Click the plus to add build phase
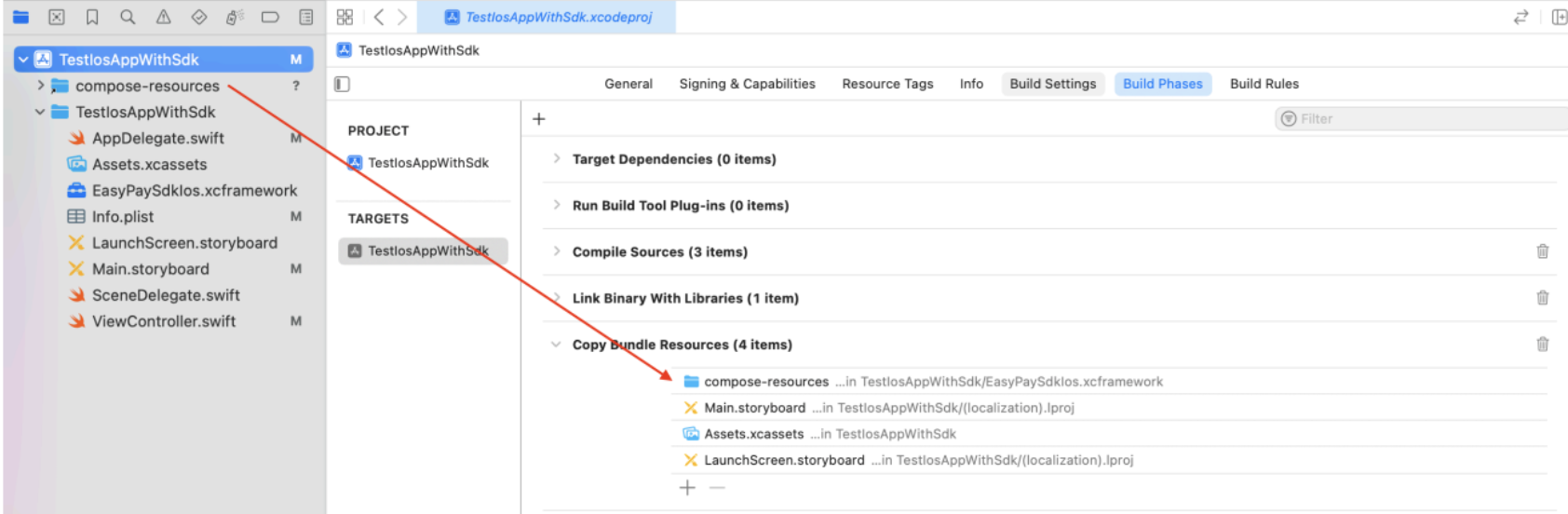 coord(538,118)
